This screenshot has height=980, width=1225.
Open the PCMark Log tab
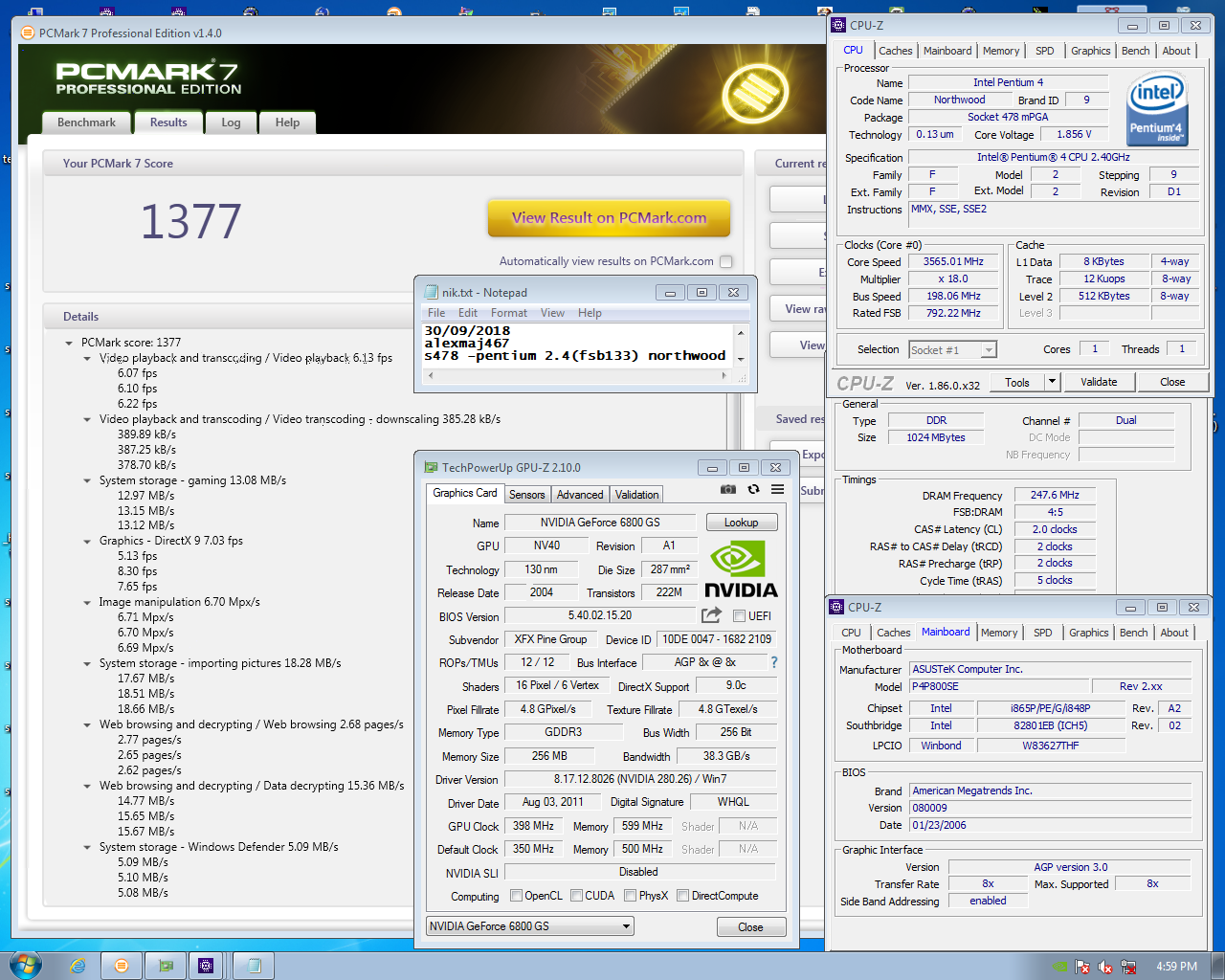coord(231,122)
